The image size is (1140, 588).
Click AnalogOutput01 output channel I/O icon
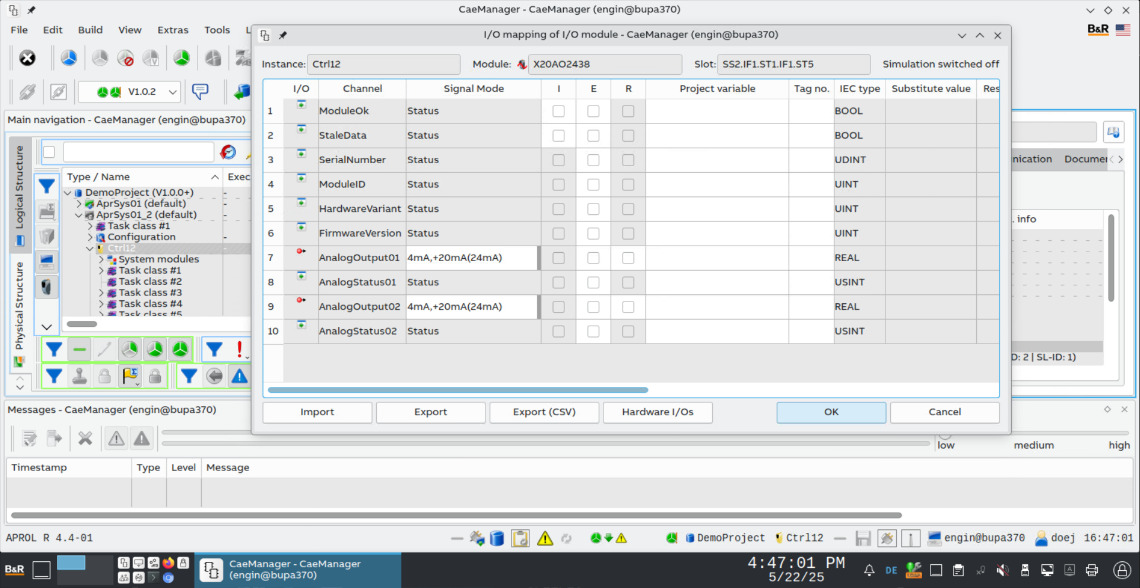(x=301, y=252)
